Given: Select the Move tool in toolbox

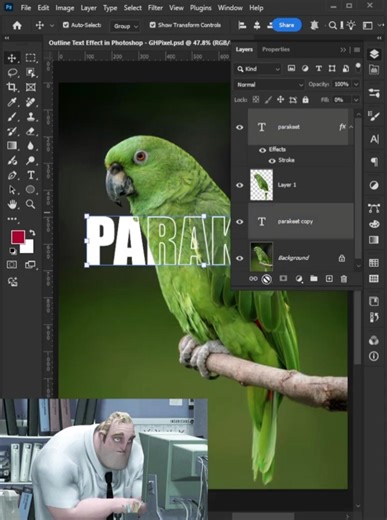Looking at the screenshot, I should pos(12,58).
